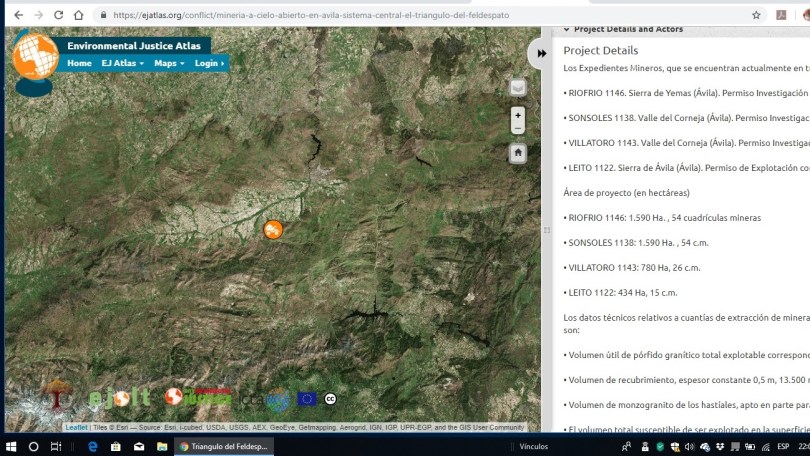The image size is (810, 456).
Task: Collapse Project Details and Actors section
Action: (x=623, y=29)
